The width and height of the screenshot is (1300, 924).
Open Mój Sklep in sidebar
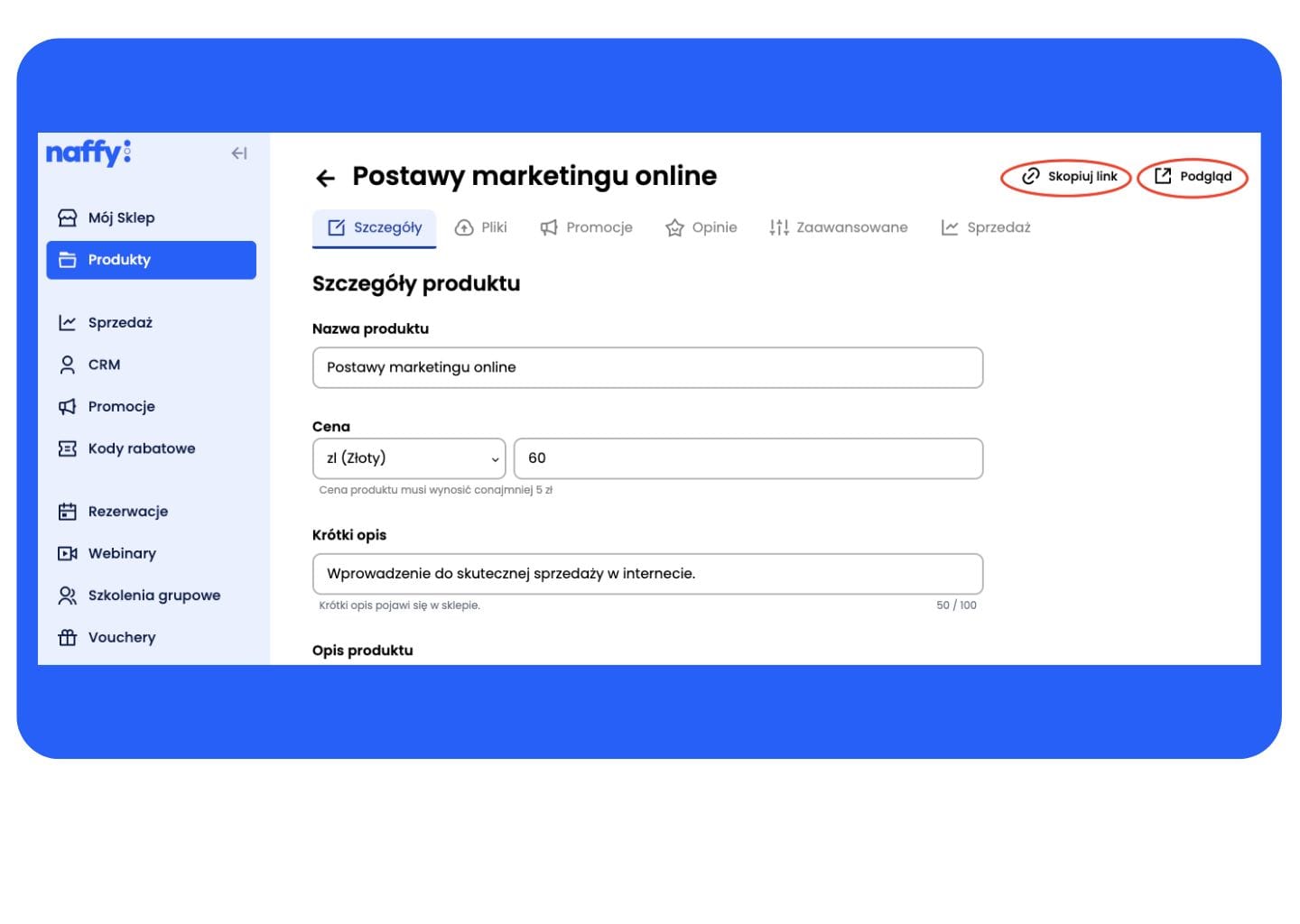[x=151, y=217]
